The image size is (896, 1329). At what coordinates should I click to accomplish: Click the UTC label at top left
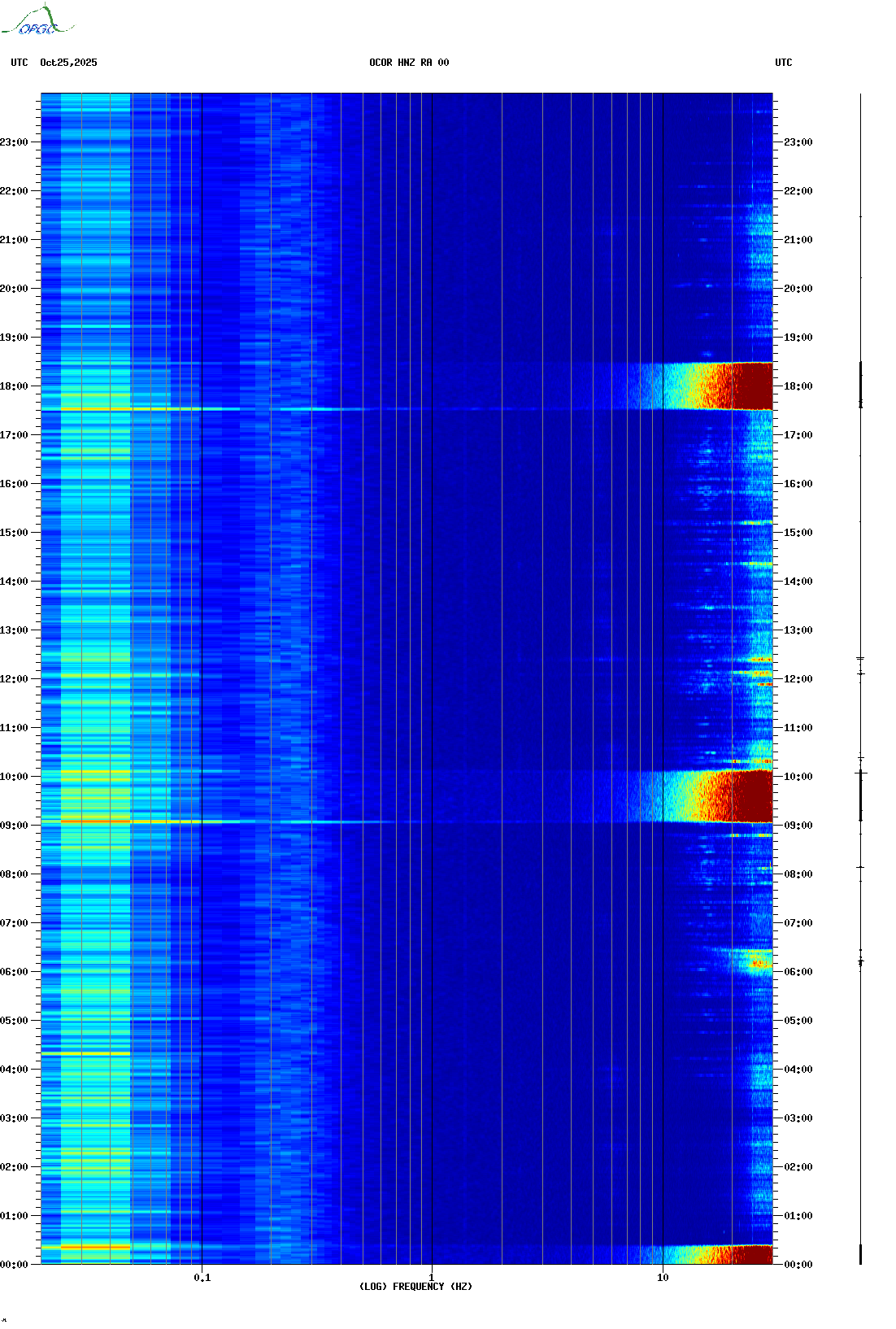tap(20, 63)
